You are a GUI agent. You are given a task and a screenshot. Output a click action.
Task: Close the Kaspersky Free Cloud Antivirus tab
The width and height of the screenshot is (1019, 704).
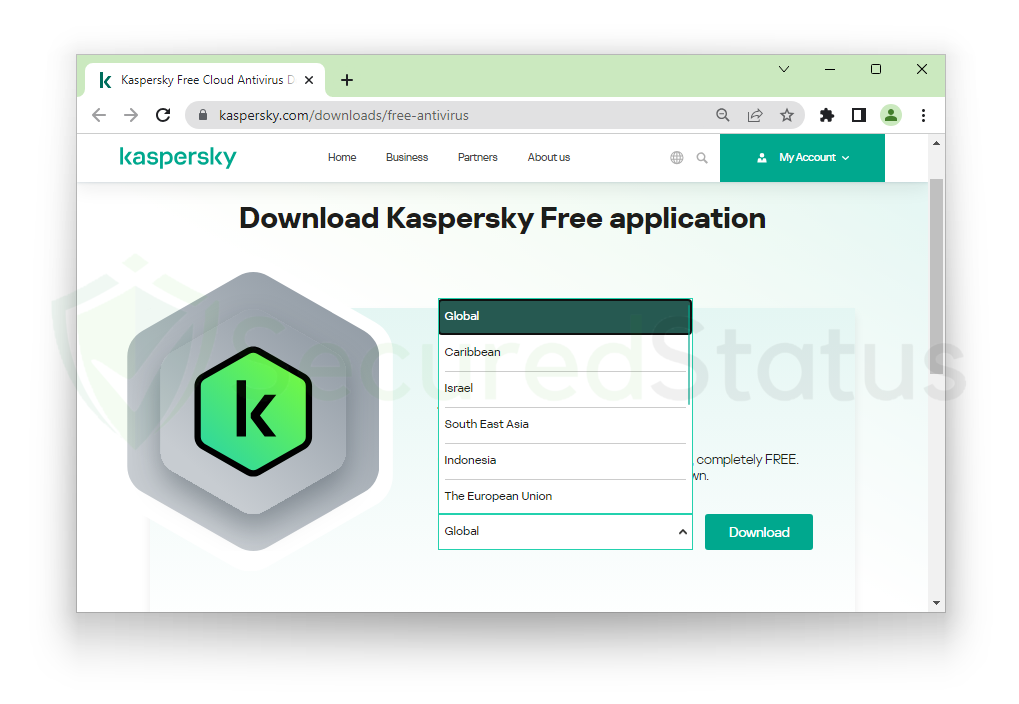309,80
